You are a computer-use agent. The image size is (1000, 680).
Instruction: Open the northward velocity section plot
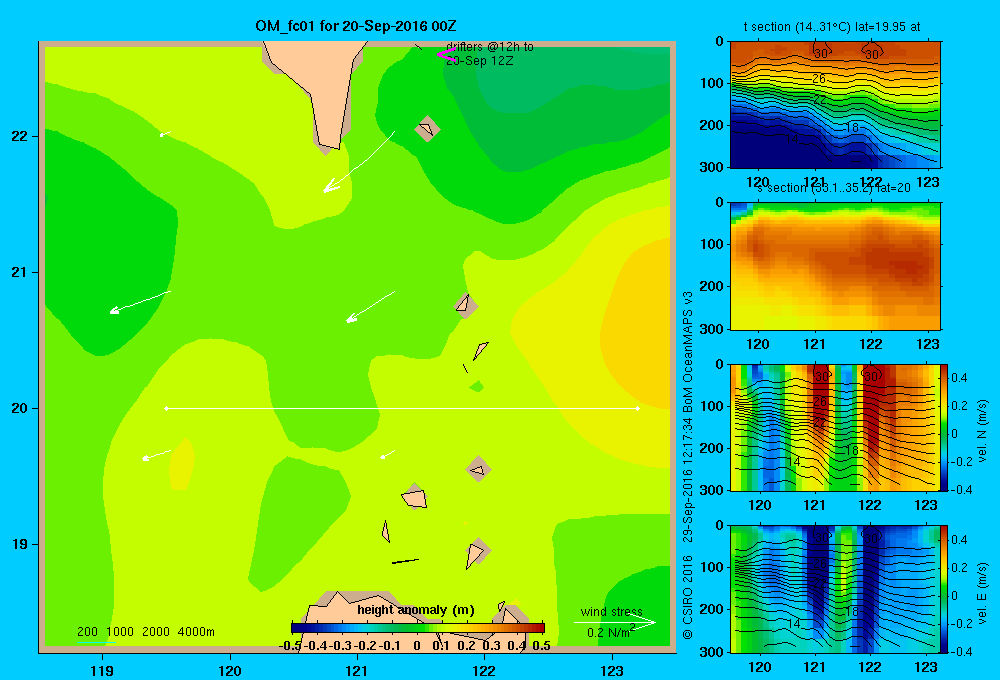tap(835, 427)
